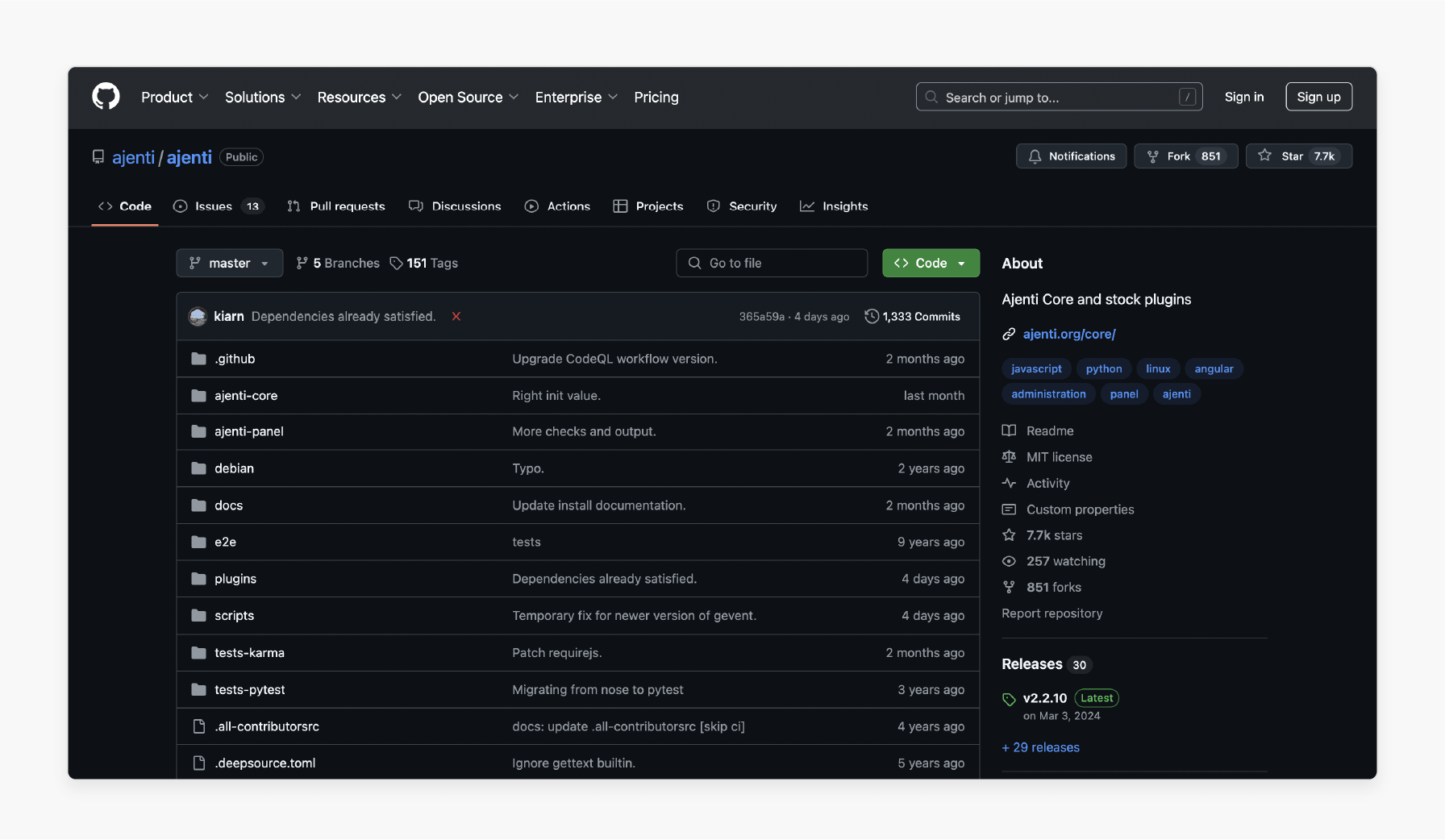Select the administration topic tag

pyautogui.click(x=1049, y=394)
